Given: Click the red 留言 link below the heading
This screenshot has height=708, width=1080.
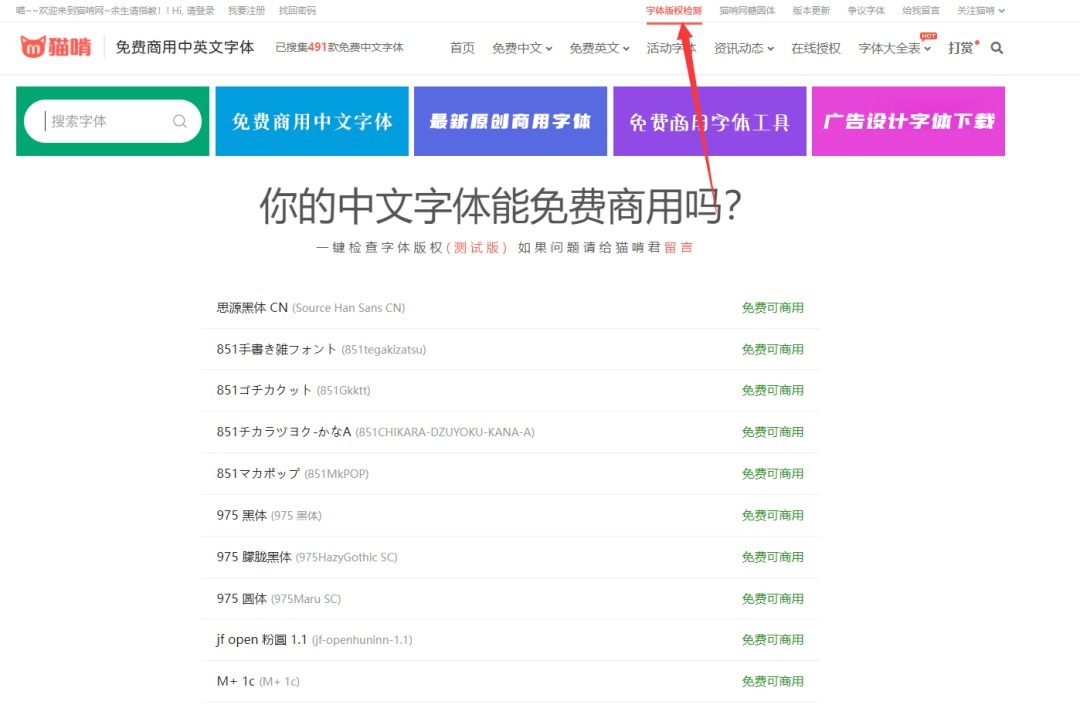Looking at the screenshot, I should (x=678, y=247).
